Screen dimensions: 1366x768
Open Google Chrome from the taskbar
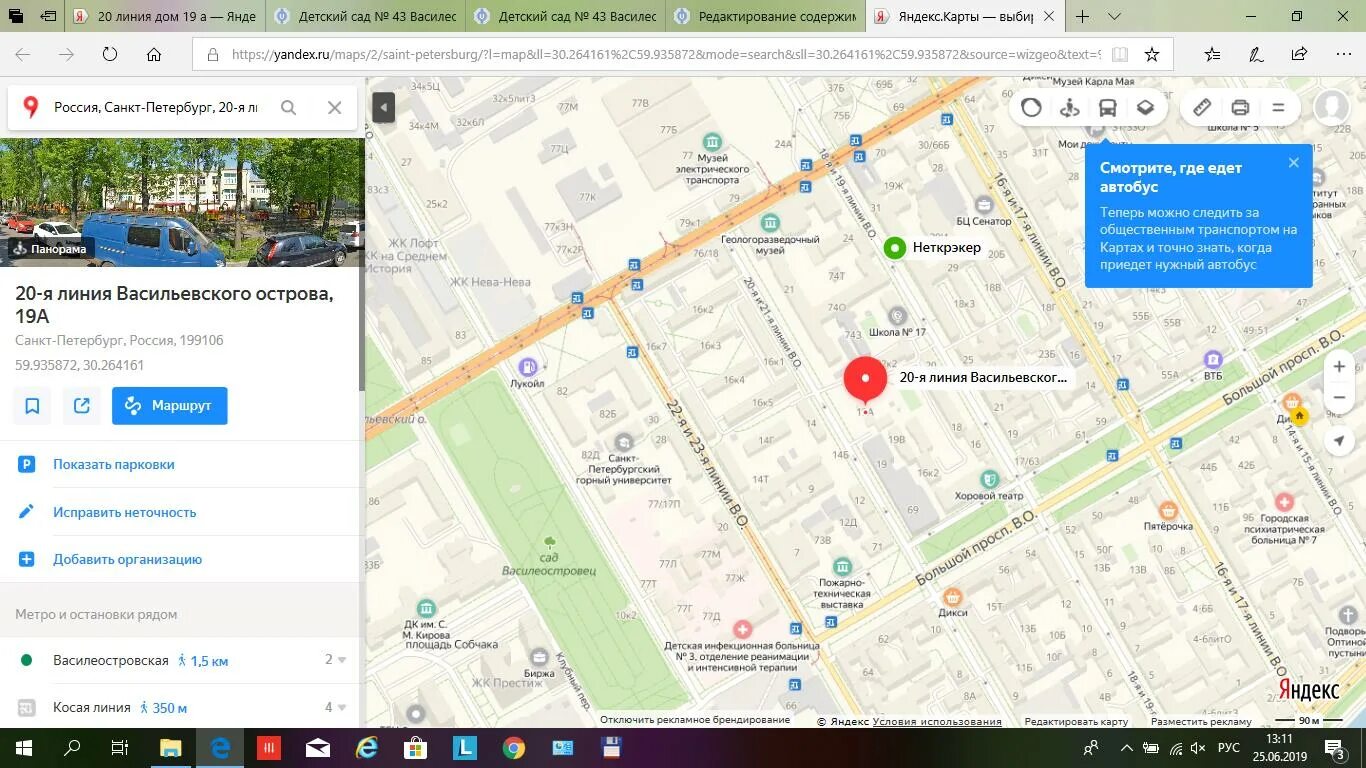point(513,748)
